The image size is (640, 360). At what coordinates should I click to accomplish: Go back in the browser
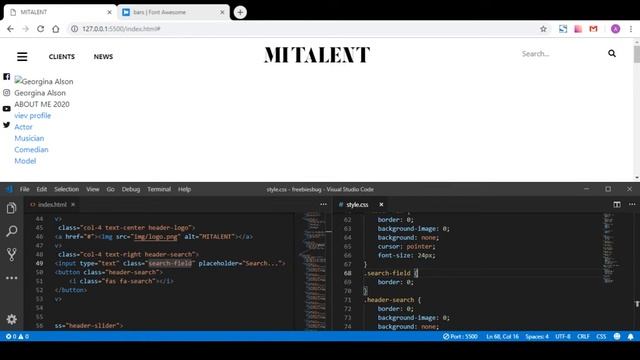(10, 29)
